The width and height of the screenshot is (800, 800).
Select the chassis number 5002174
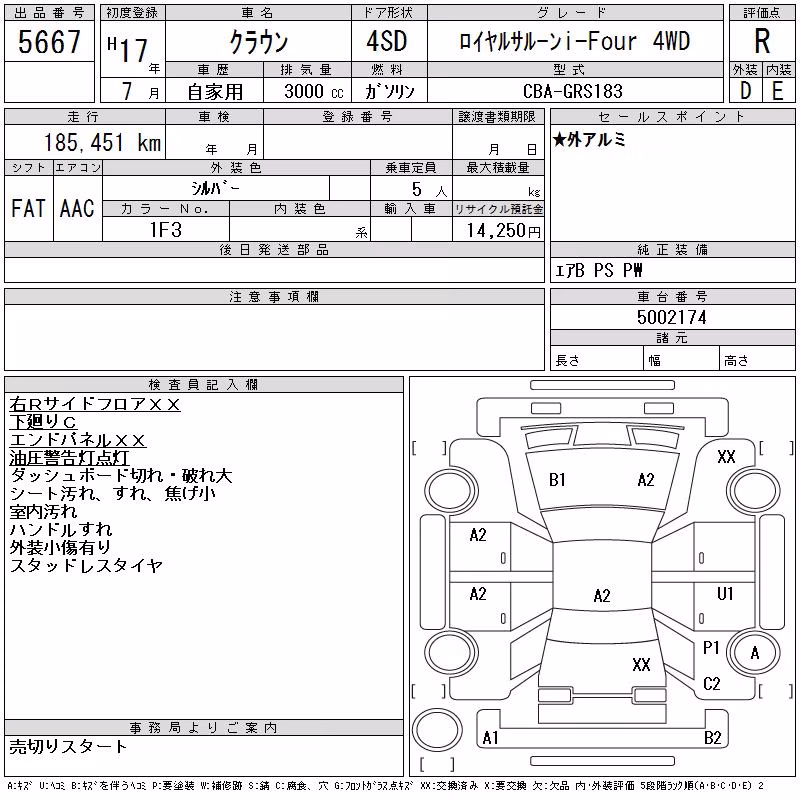click(671, 317)
